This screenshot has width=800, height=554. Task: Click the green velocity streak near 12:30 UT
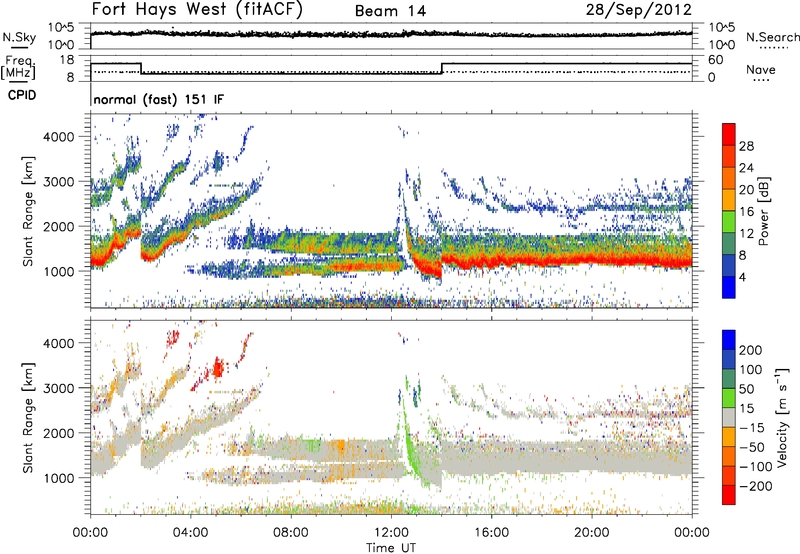click(x=410, y=439)
